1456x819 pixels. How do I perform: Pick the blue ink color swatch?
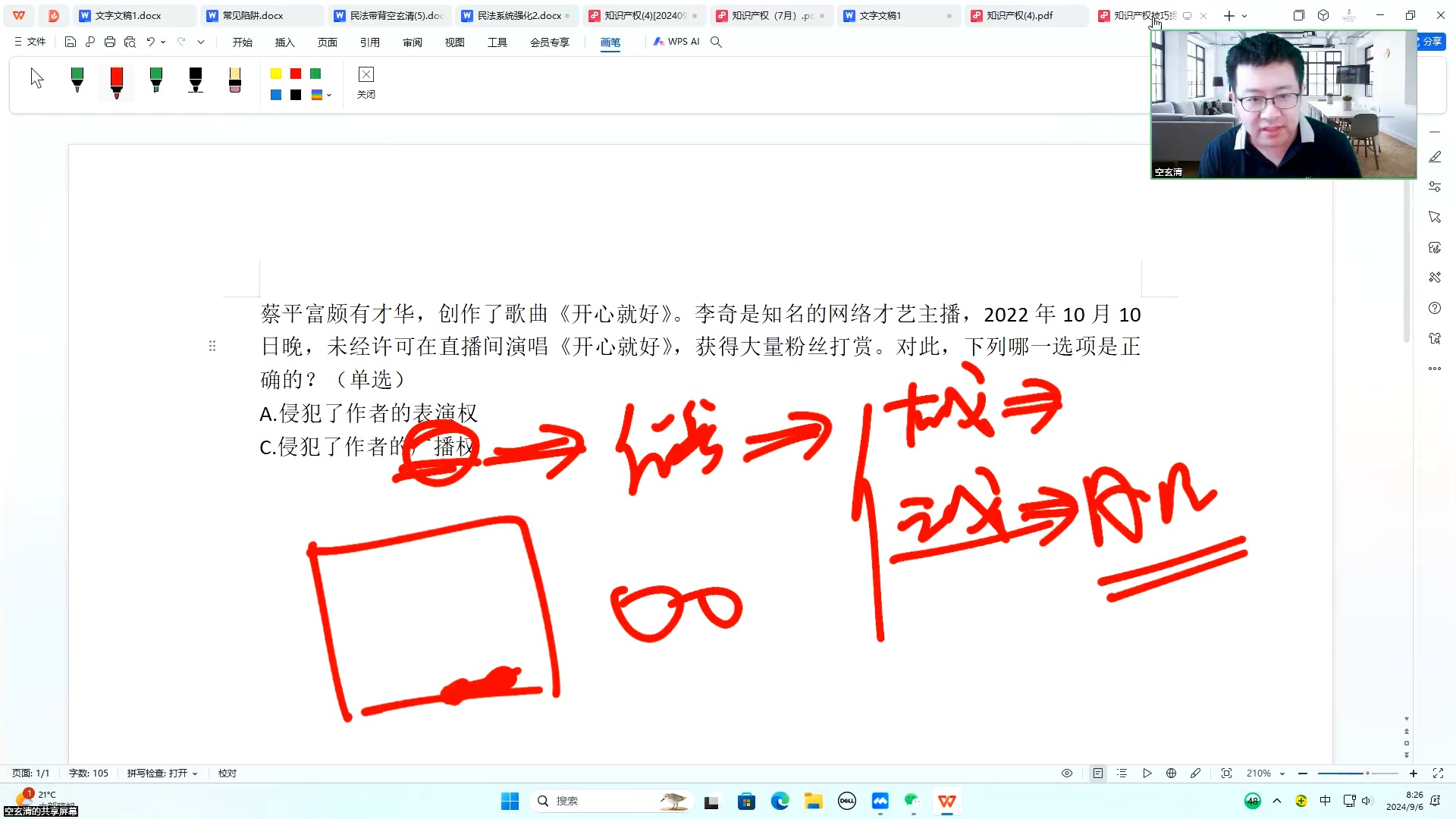click(x=276, y=95)
